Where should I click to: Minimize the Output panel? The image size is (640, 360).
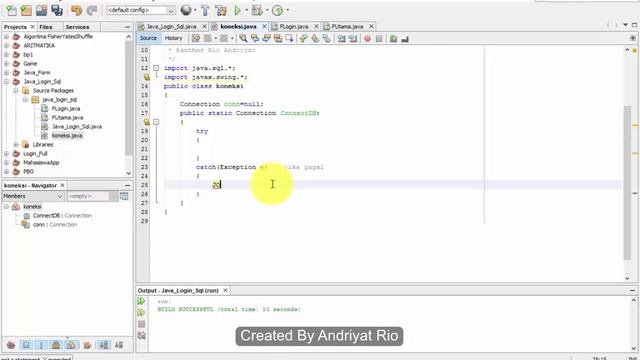[x=632, y=291]
